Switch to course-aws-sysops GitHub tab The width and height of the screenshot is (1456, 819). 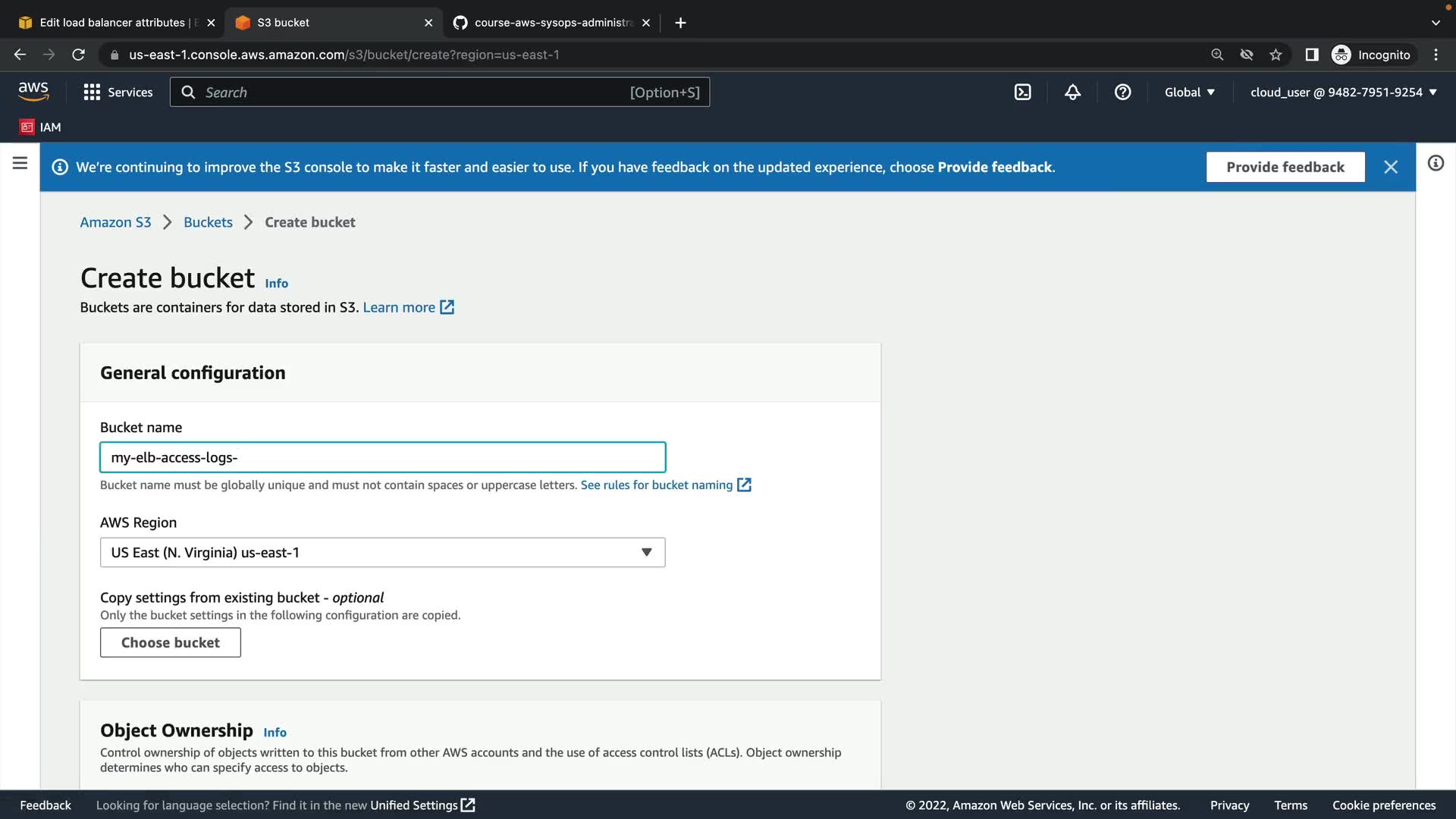pos(553,23)
